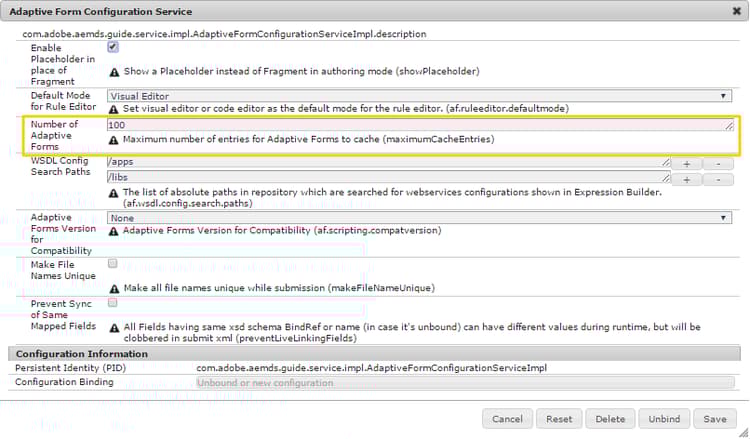This screenshot has height=439, width=750.
Task: Click the Number of Adaptive Forms label
Action: coord(54,135)
